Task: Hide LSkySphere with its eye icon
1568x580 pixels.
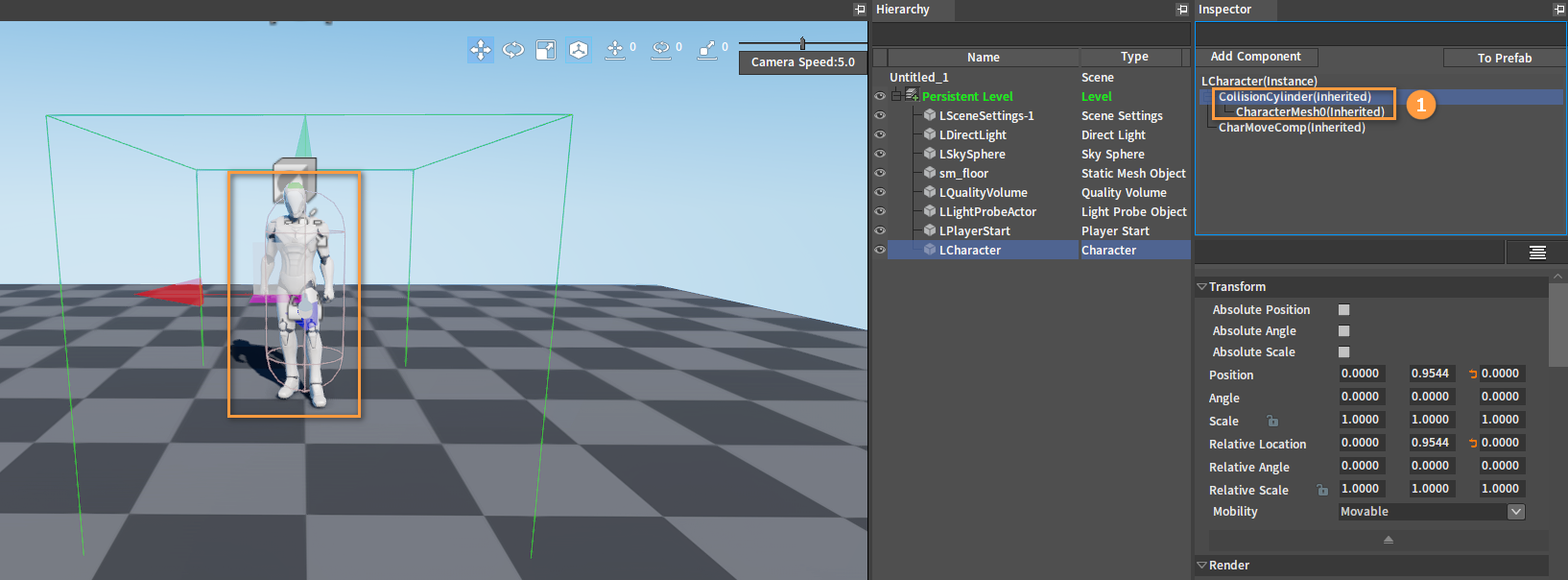Action: (879, 154)
